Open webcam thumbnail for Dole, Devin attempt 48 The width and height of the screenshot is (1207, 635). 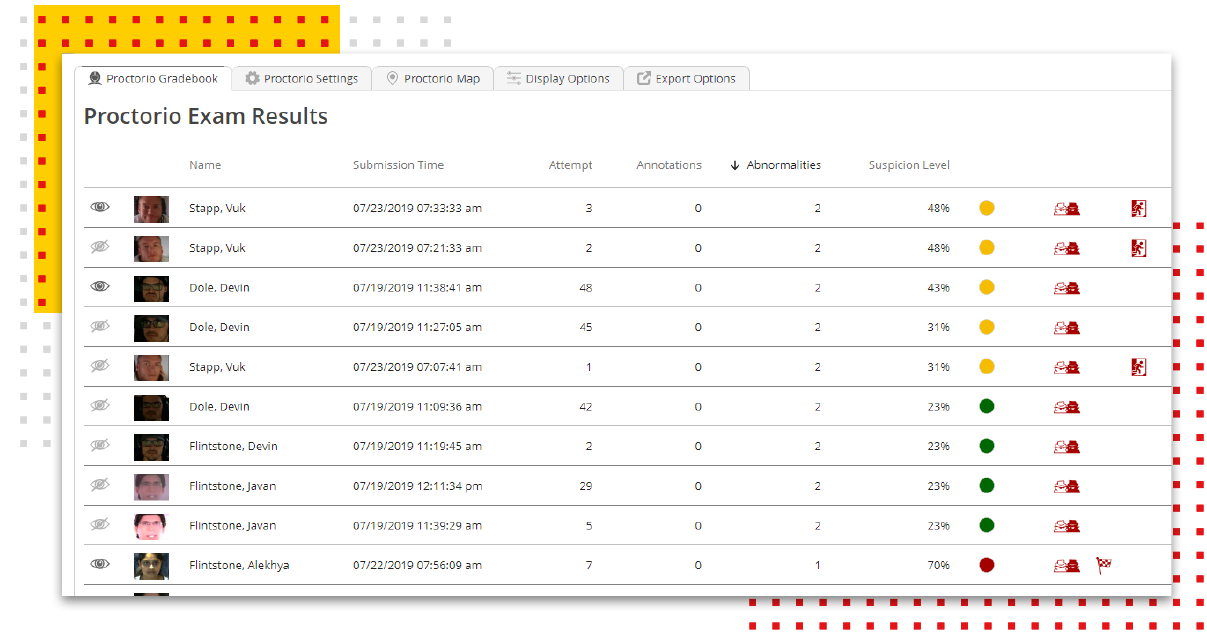151,288
